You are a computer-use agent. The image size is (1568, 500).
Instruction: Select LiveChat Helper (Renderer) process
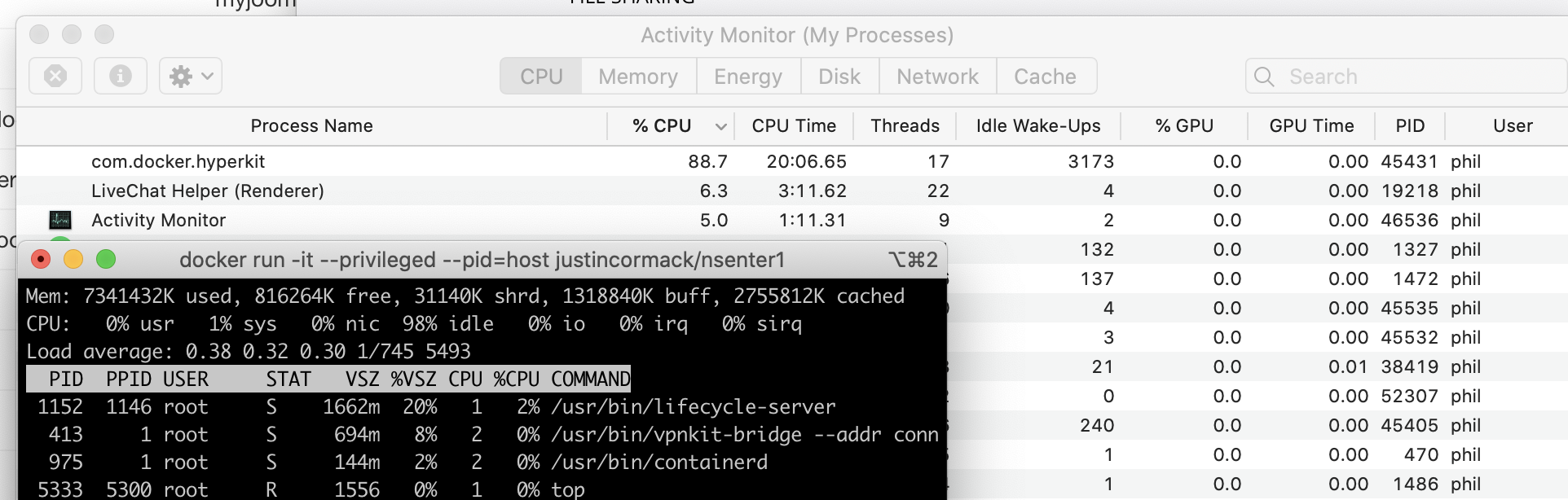click(x=792, y=191)
